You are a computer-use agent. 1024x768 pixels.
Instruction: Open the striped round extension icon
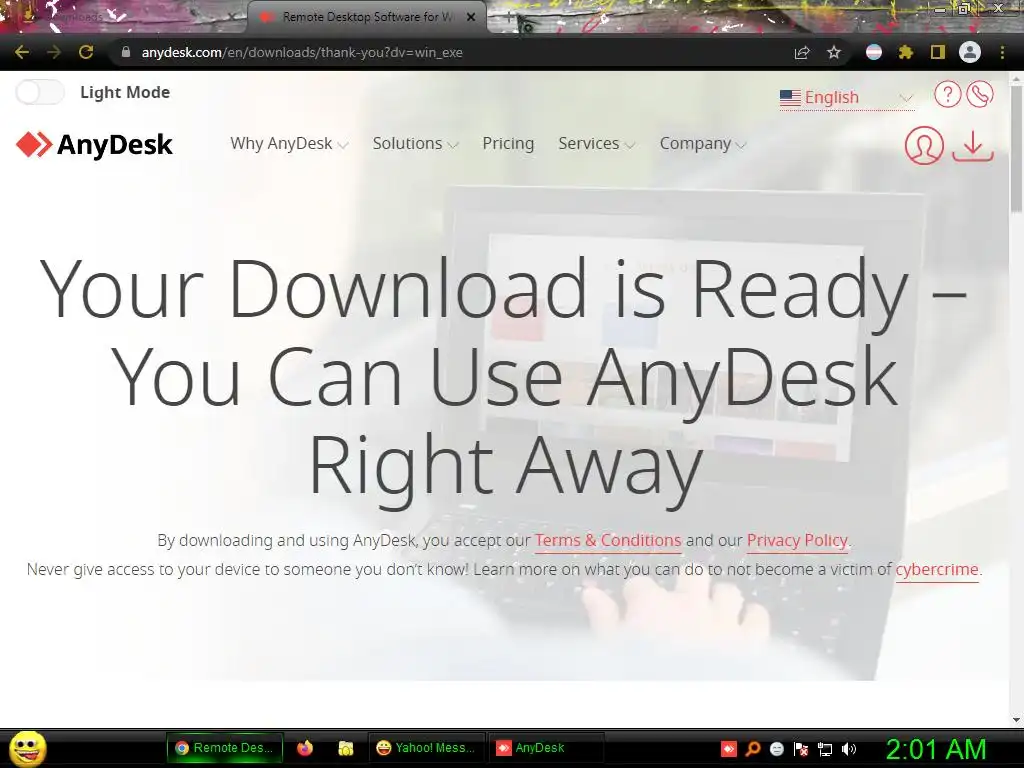pos(874,52)
